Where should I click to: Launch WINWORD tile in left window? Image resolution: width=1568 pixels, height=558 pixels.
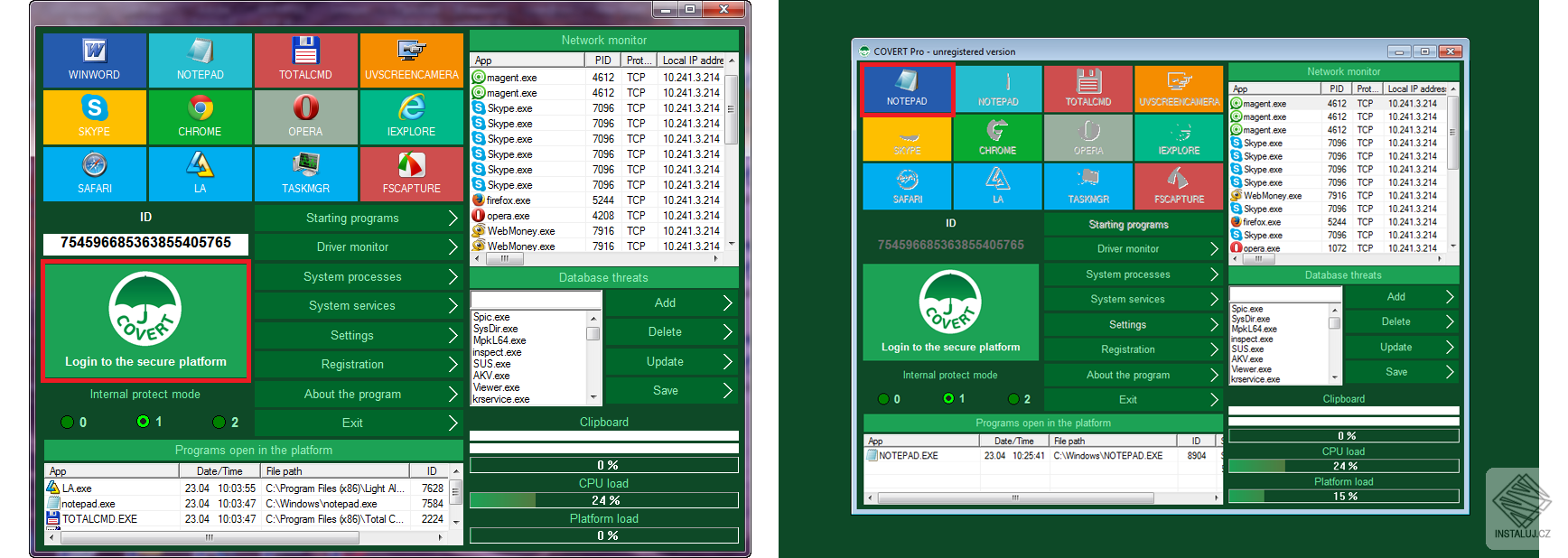point(94,60)
